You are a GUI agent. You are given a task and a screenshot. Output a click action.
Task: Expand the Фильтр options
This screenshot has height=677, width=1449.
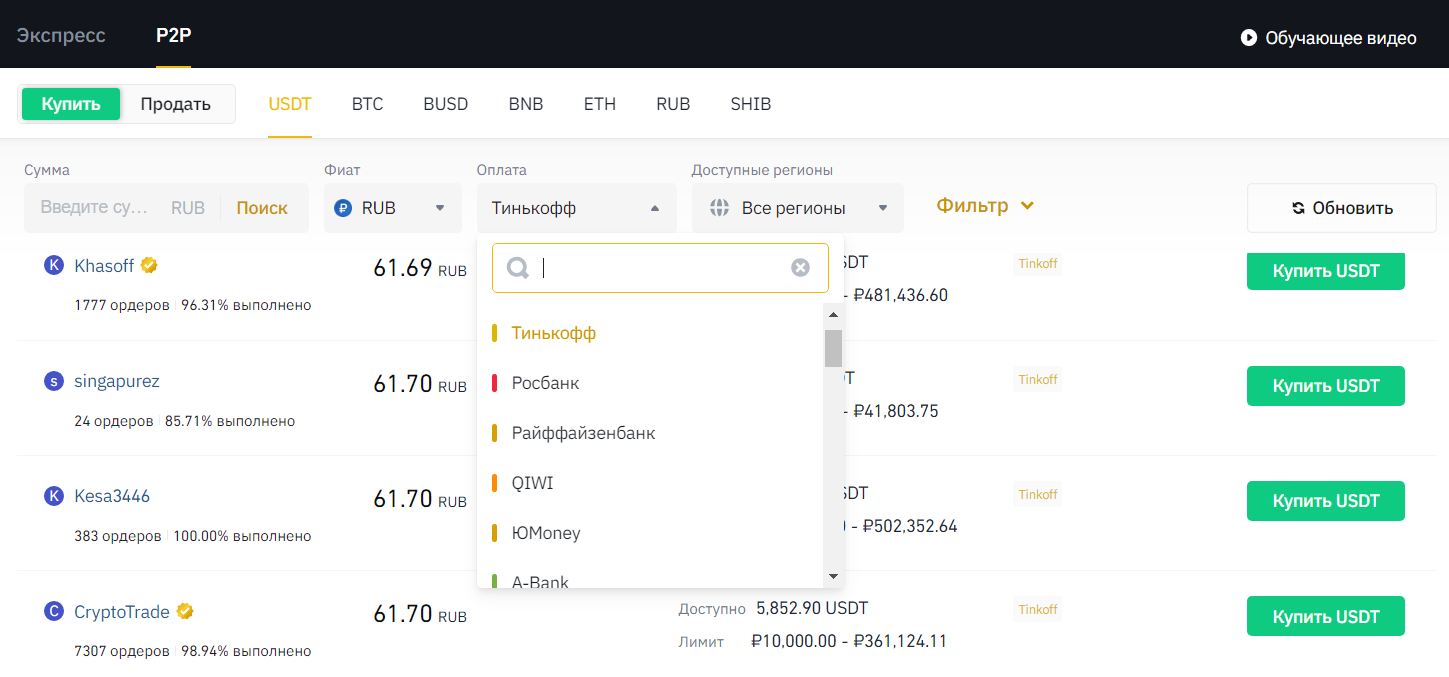(x=985, y=206)
